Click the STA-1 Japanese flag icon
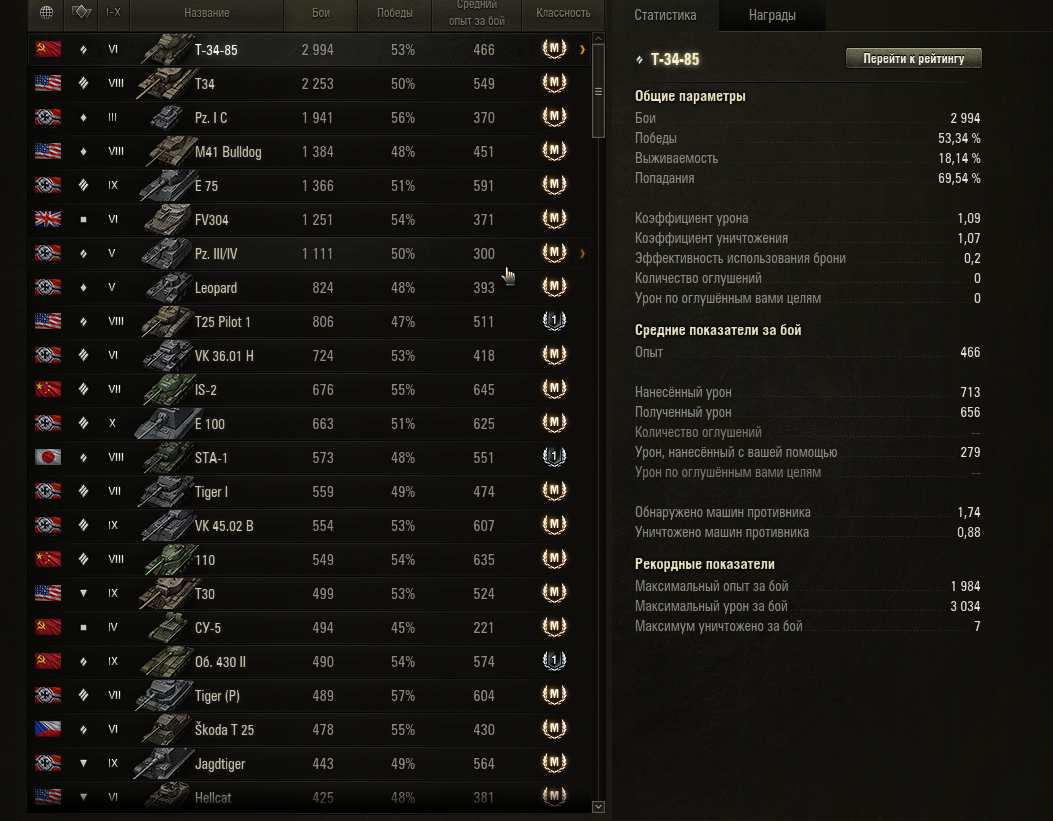The height and width of the screenshot is (821, 1053). click(48, 457)
